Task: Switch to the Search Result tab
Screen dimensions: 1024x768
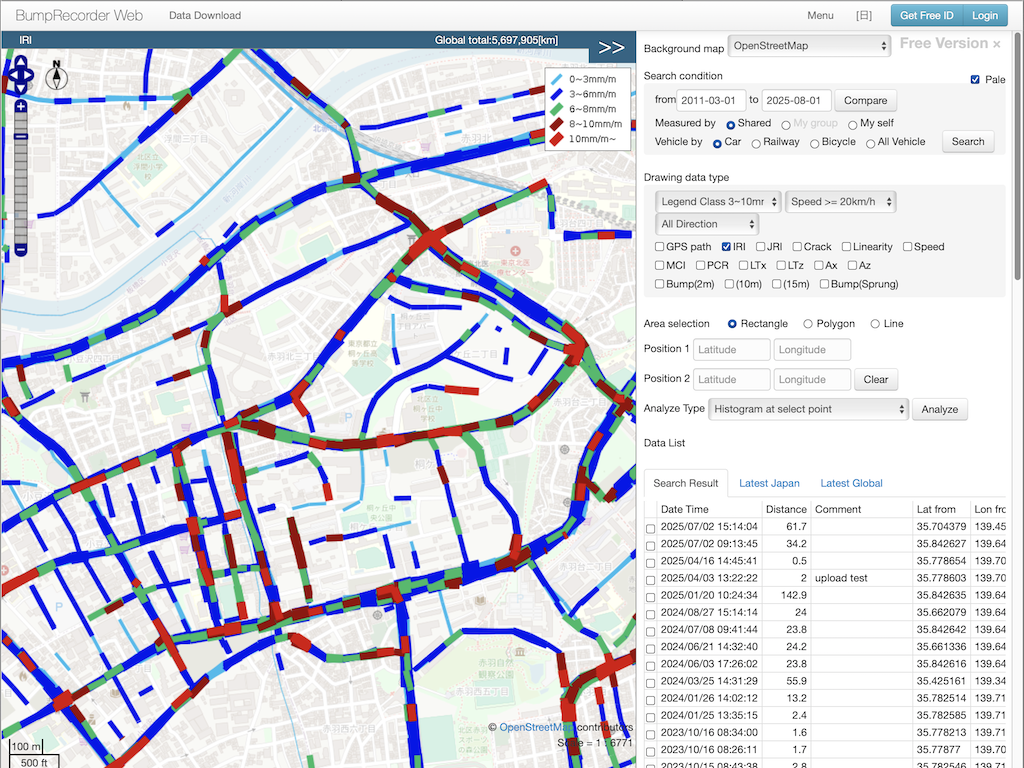Action: click(686, 483)
